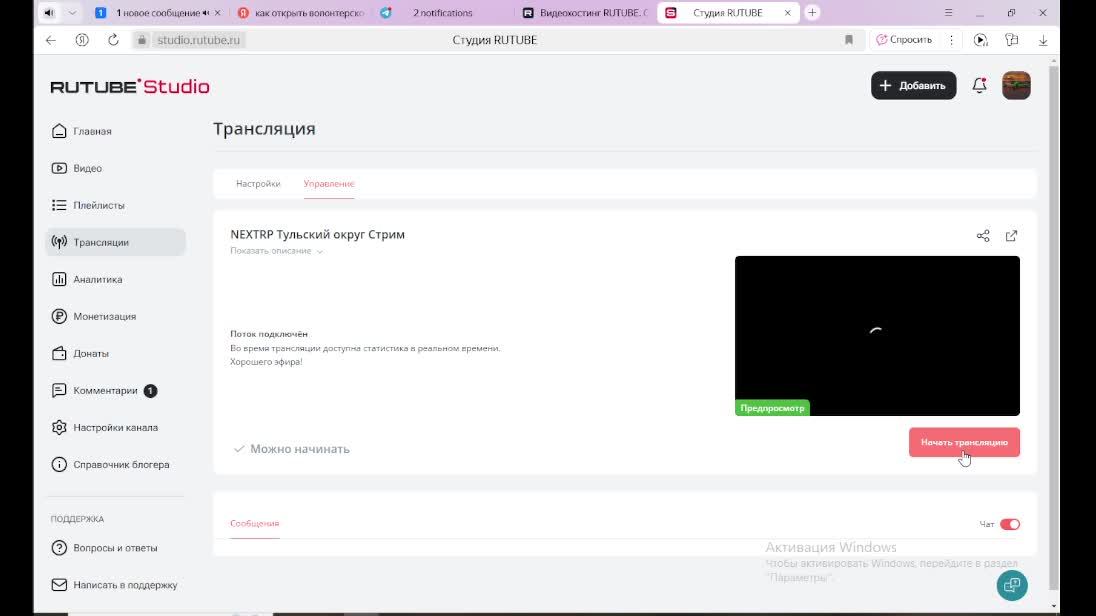This screenshot has width=1096, height=616.
Task: Open Вопросы и ответы support page
Action: tap(104, 548)
